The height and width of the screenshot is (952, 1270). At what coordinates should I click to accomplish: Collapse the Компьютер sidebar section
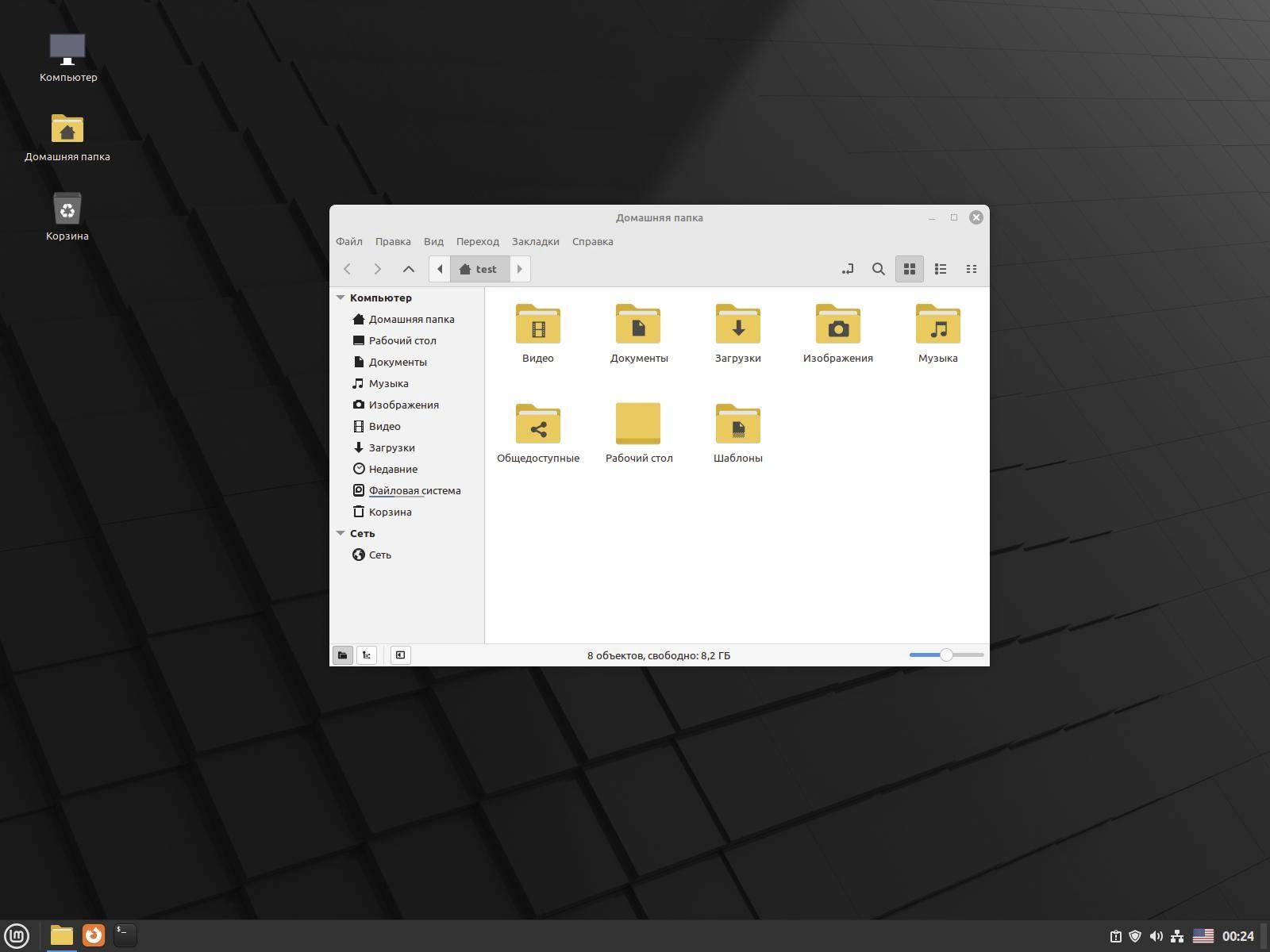(x=341, y=297)
